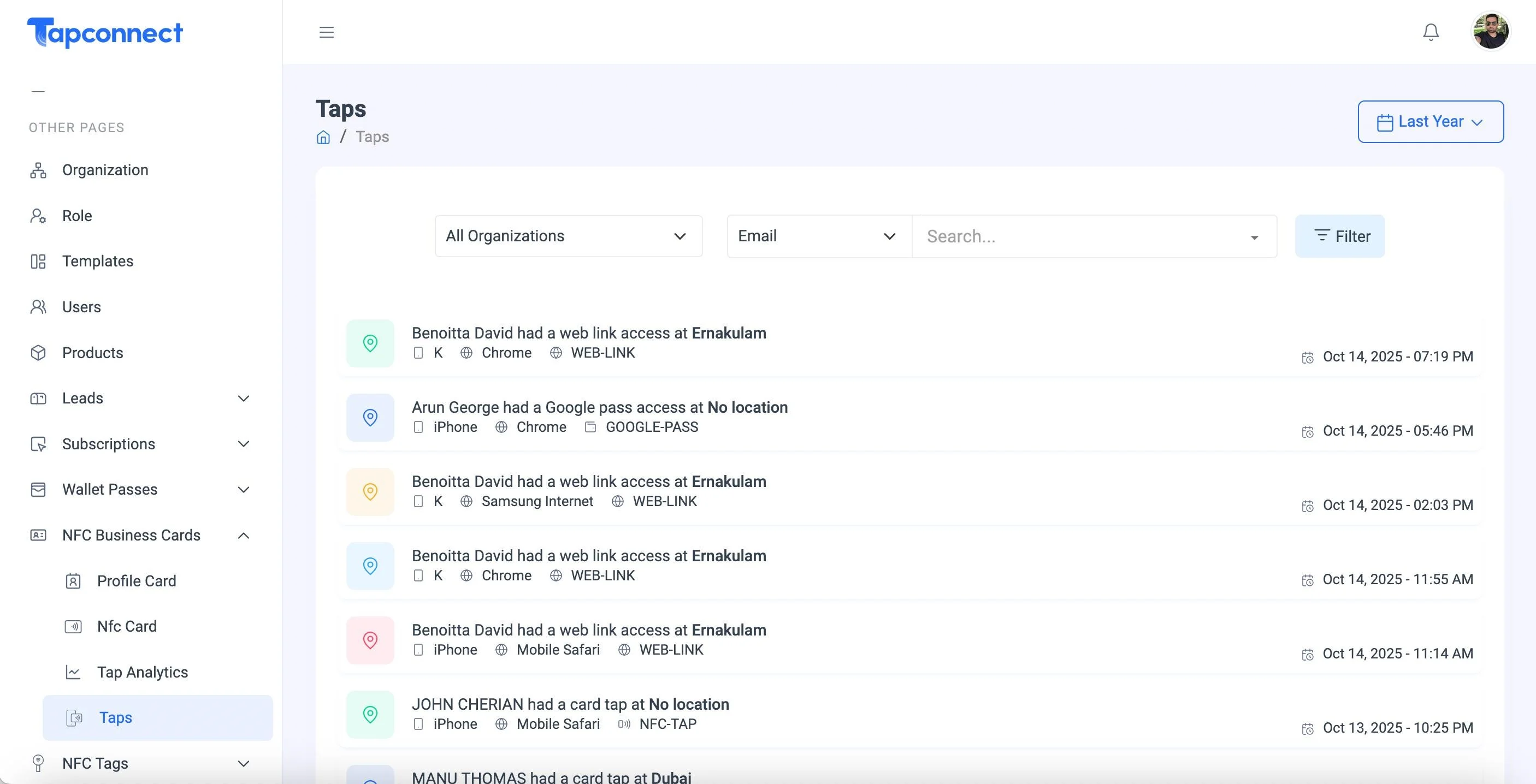Viewport: 1536px width, 784px height.
Task: Open the Profile Card page
Action: 136,581
